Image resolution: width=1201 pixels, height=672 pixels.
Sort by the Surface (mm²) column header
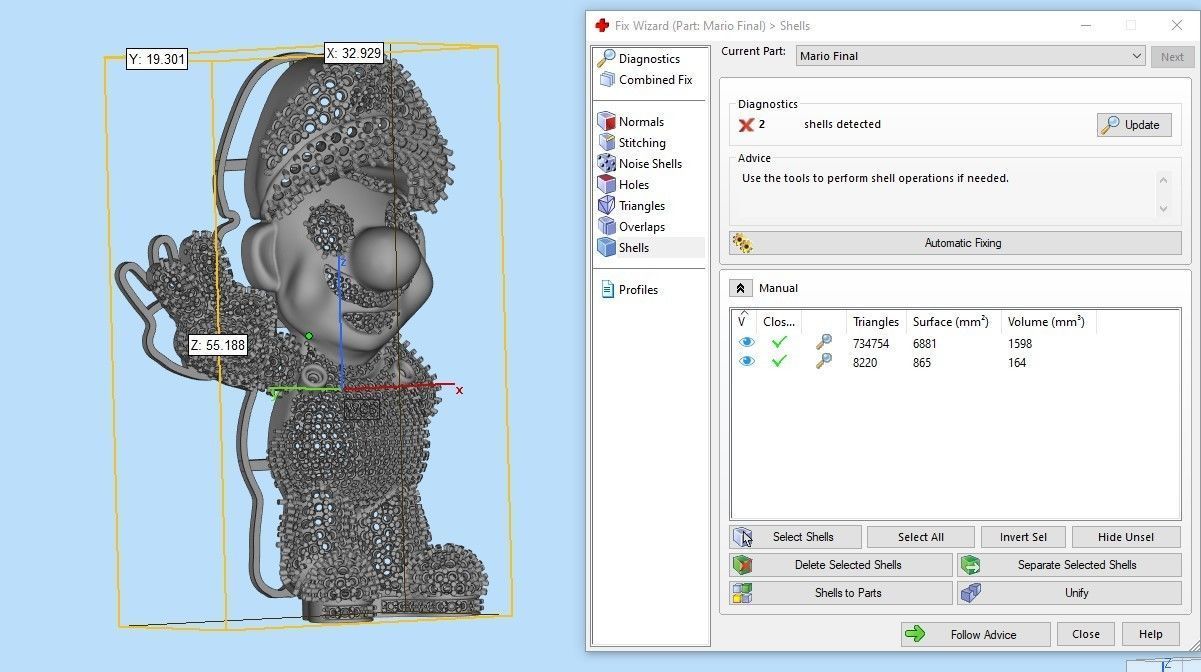coord(951,322)
